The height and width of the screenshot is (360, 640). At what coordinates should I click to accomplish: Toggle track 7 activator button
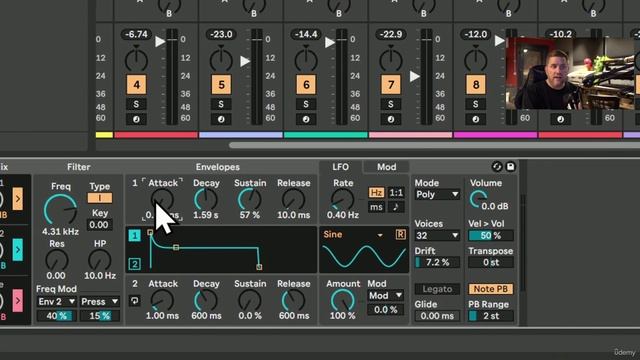point(391,84)
